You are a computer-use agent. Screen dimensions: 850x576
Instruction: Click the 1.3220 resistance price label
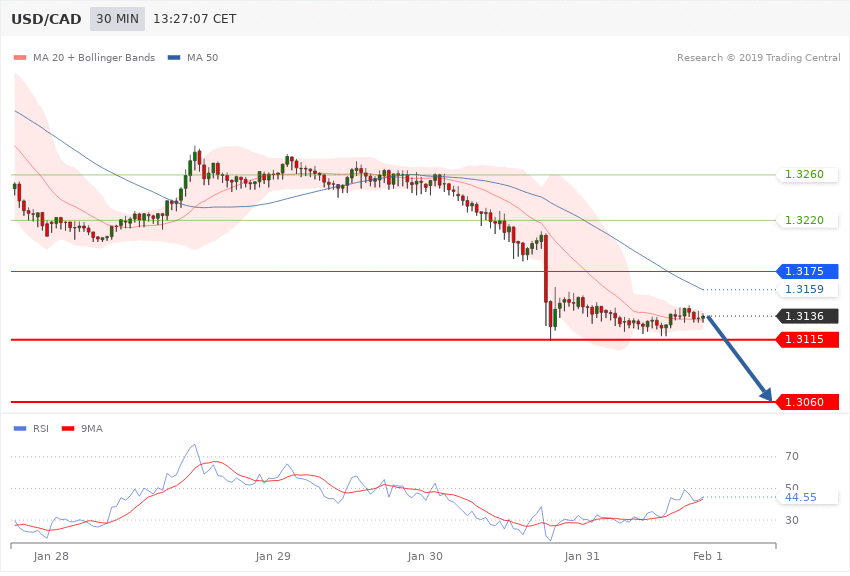point(808,221)
